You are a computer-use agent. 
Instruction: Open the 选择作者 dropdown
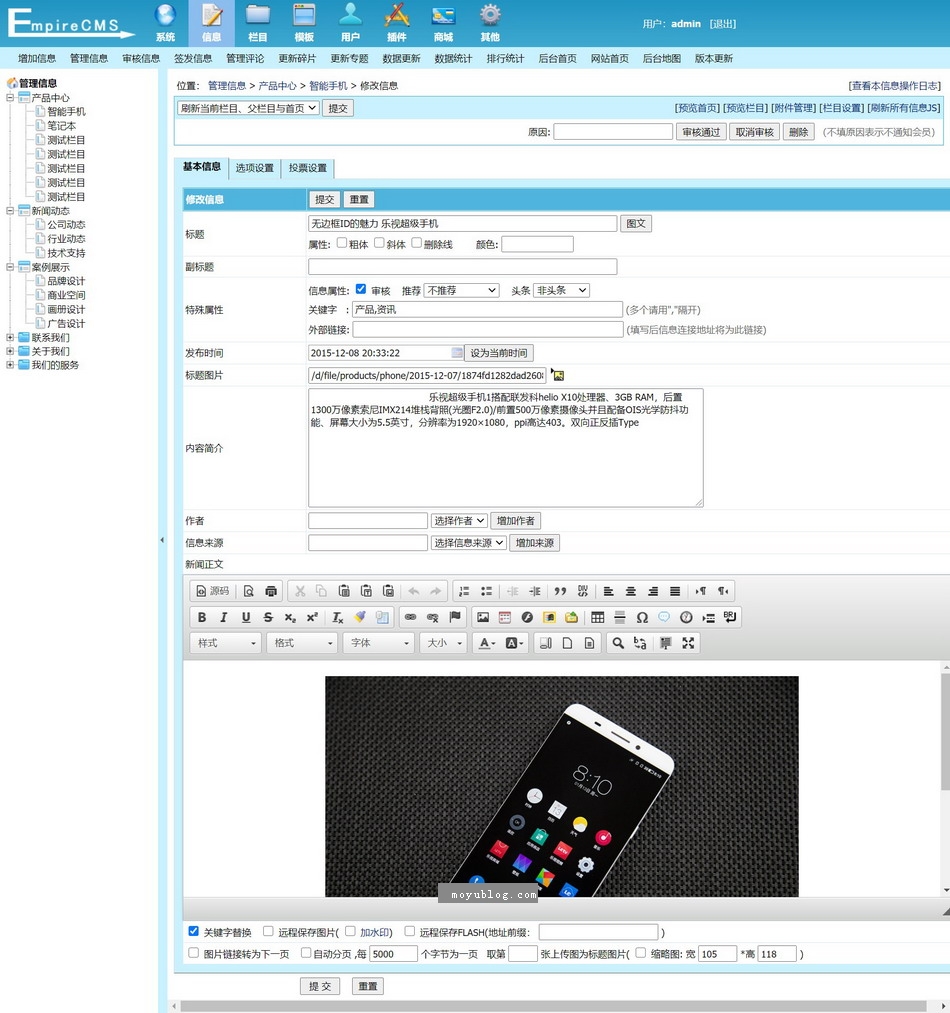coord(459,521)
